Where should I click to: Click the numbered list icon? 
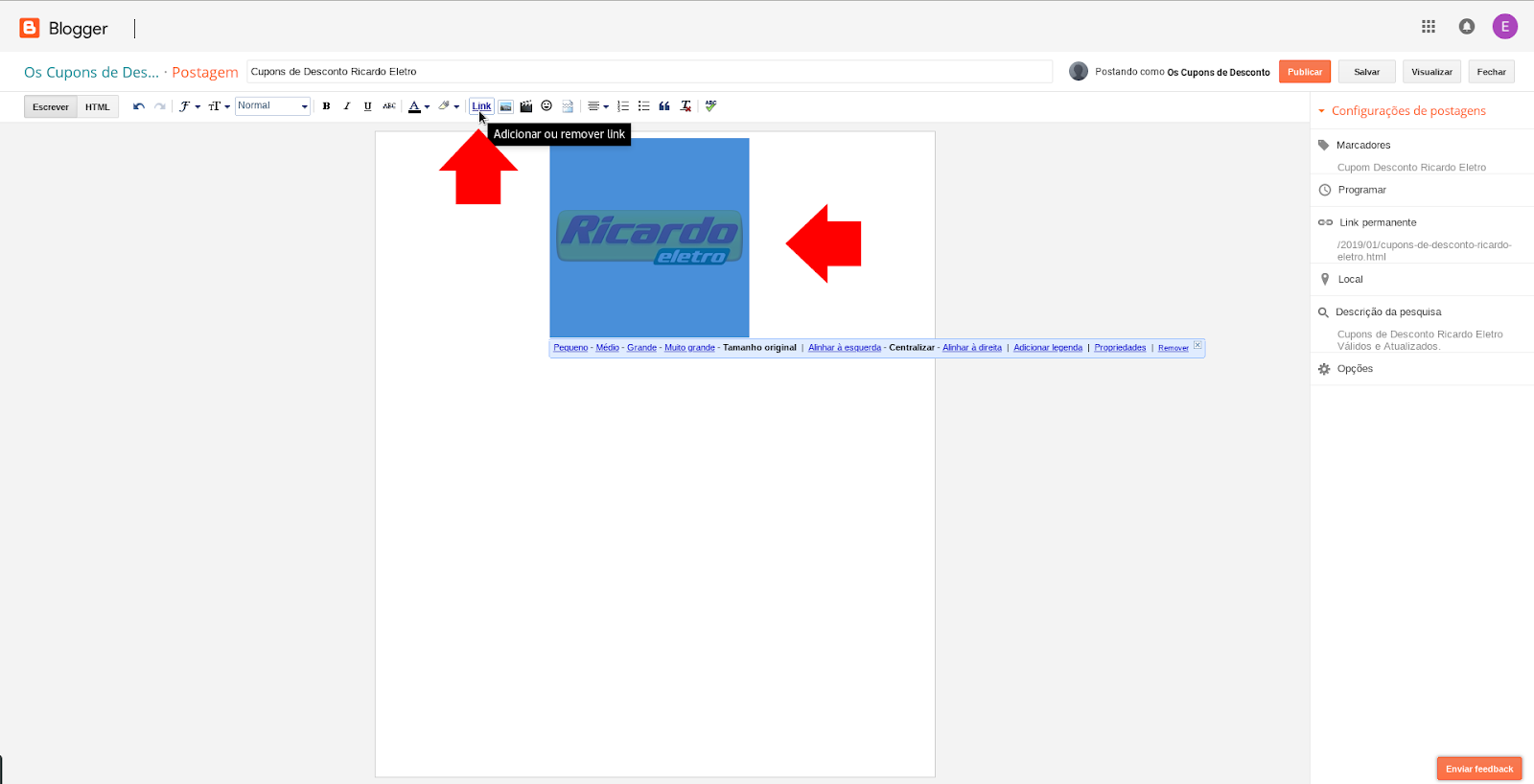623,106
